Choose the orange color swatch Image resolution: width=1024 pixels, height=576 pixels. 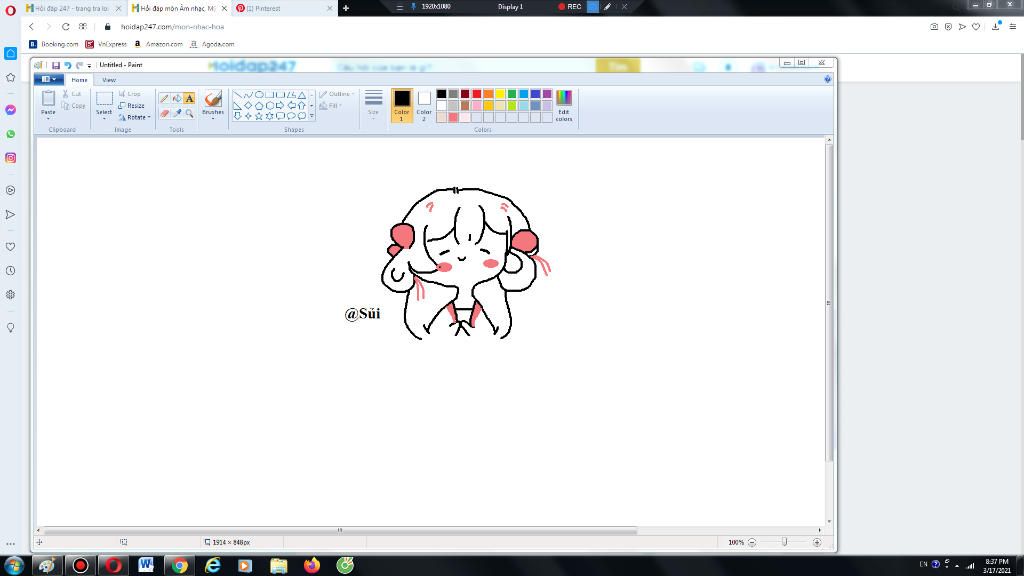(488, 94)
